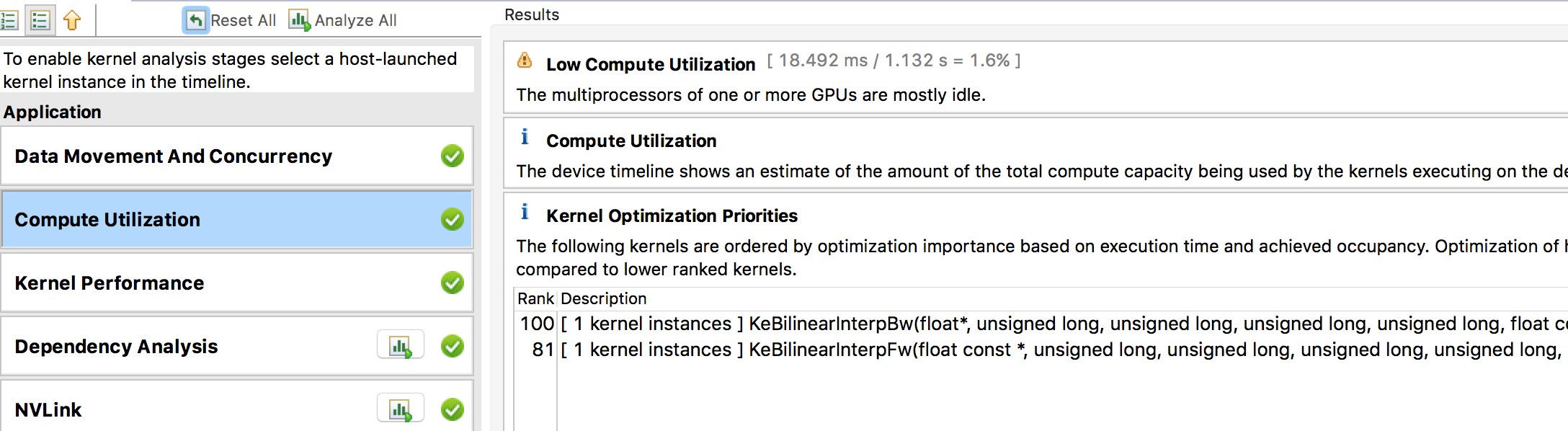Click the Reset All button

[230, 20]
